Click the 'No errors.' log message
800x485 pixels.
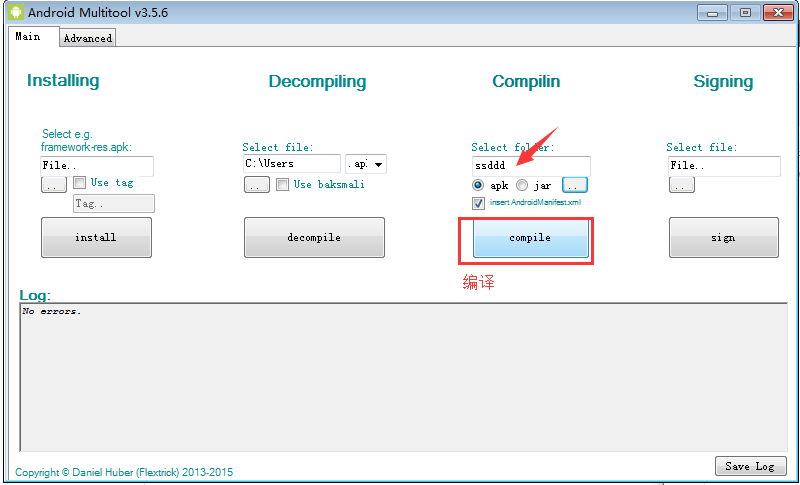[52, 311]
